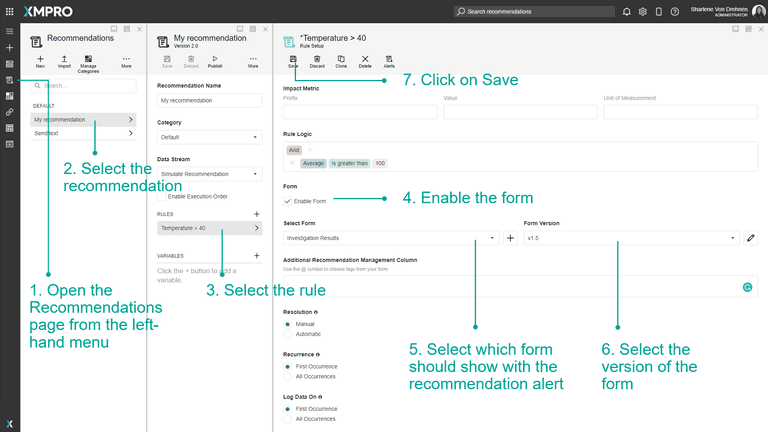Select My recommendation in the list

coord(83,119)
